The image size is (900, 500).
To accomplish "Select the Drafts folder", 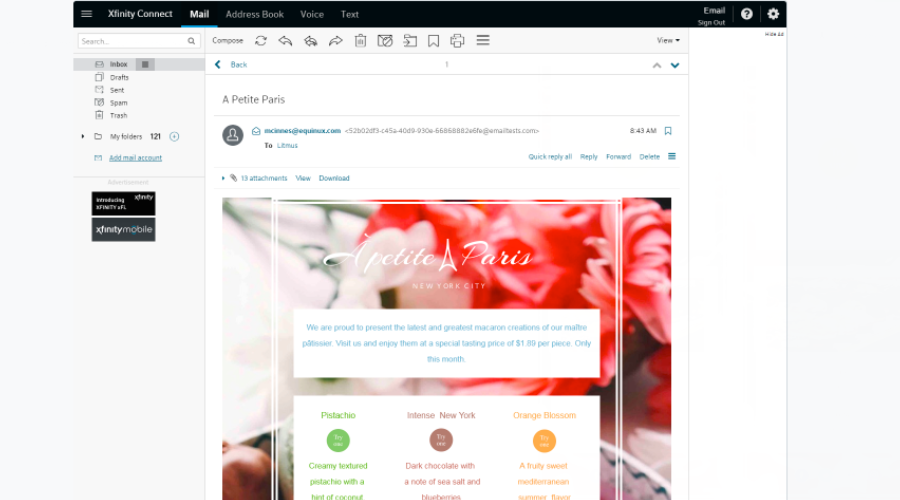I will (x=119, y=77).
